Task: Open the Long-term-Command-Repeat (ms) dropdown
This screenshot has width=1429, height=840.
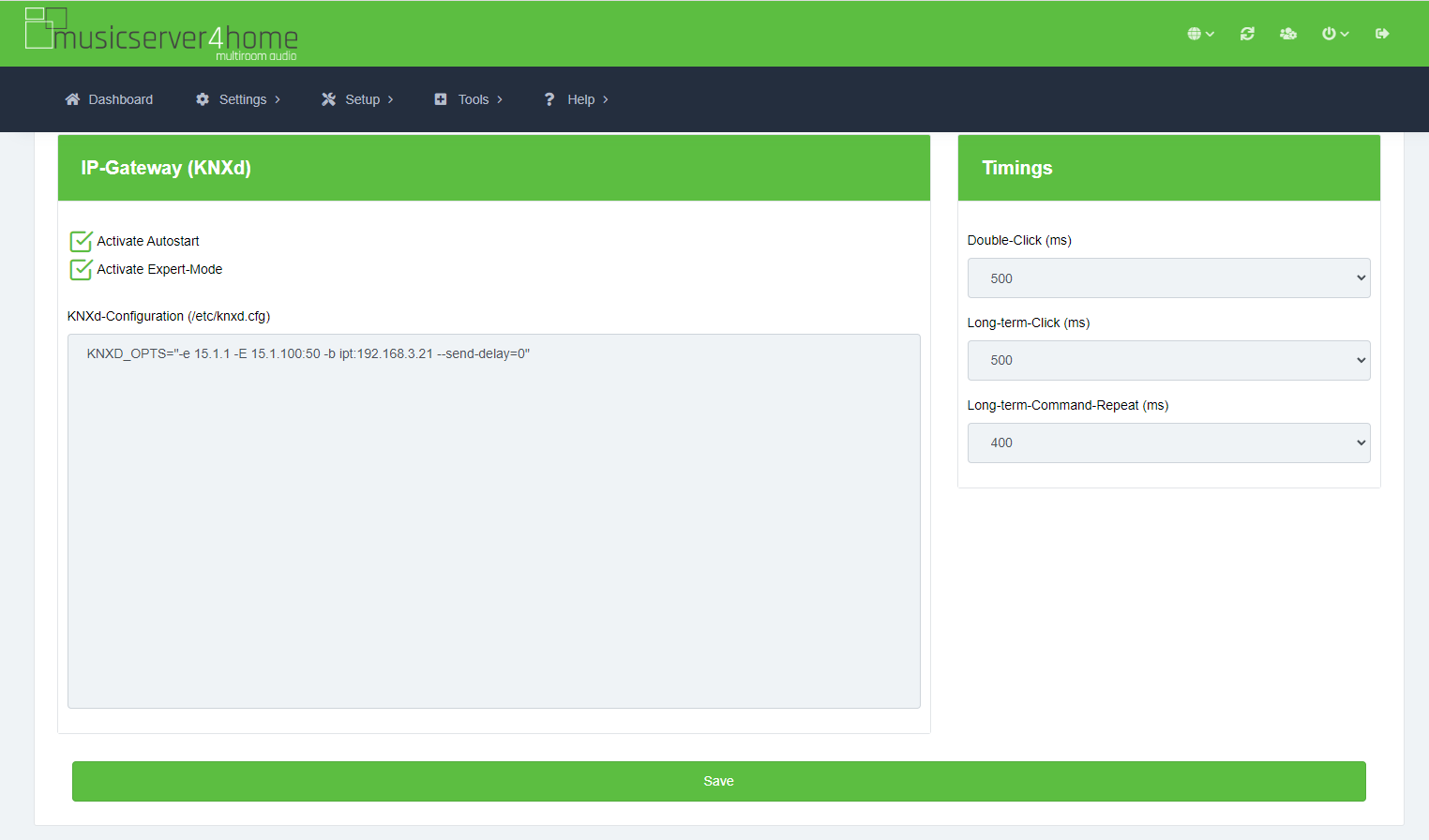Action: coord(1168,442)
